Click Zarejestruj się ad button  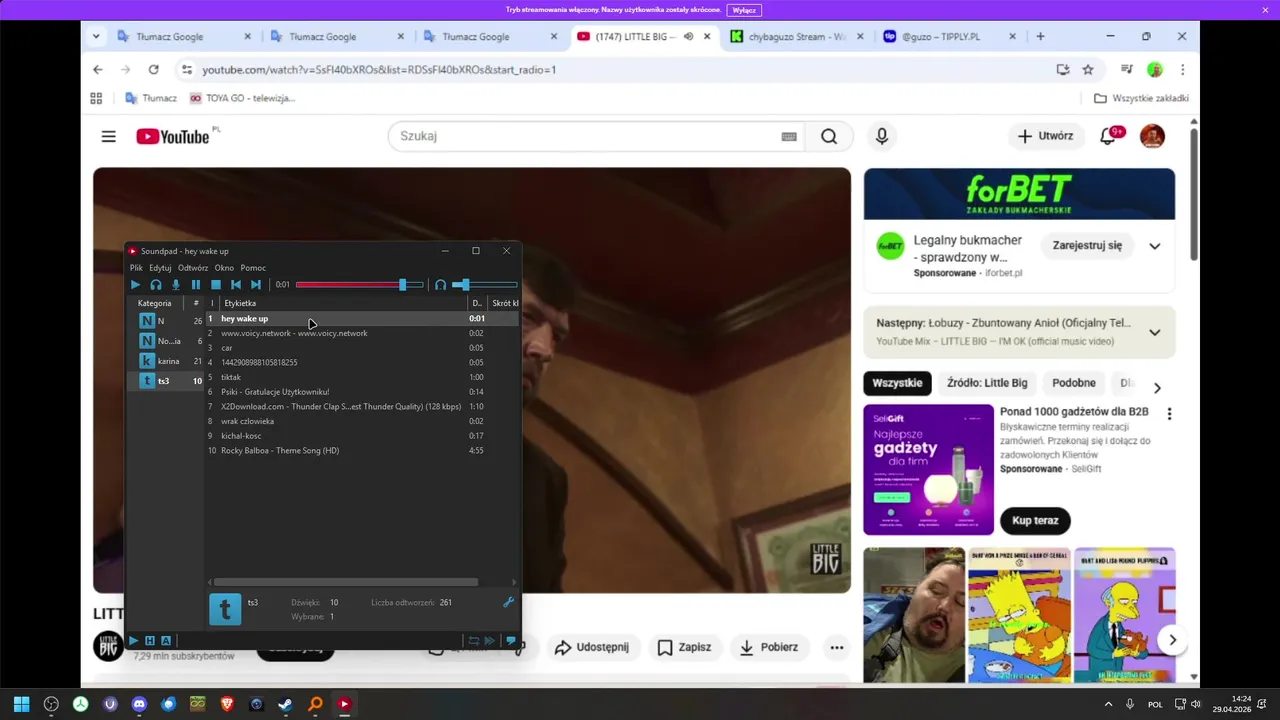1087,245
